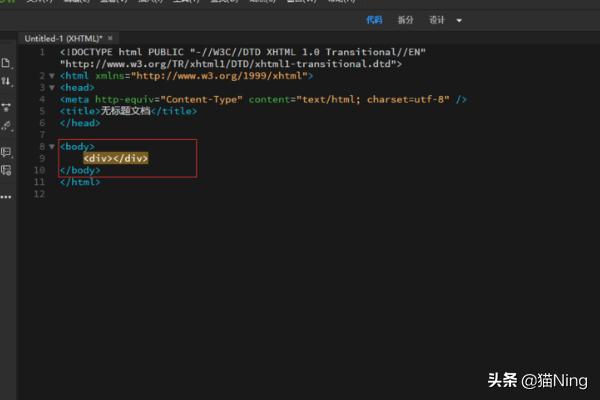
Task: Click the Expand All code icon
Action: pos(6,105)
